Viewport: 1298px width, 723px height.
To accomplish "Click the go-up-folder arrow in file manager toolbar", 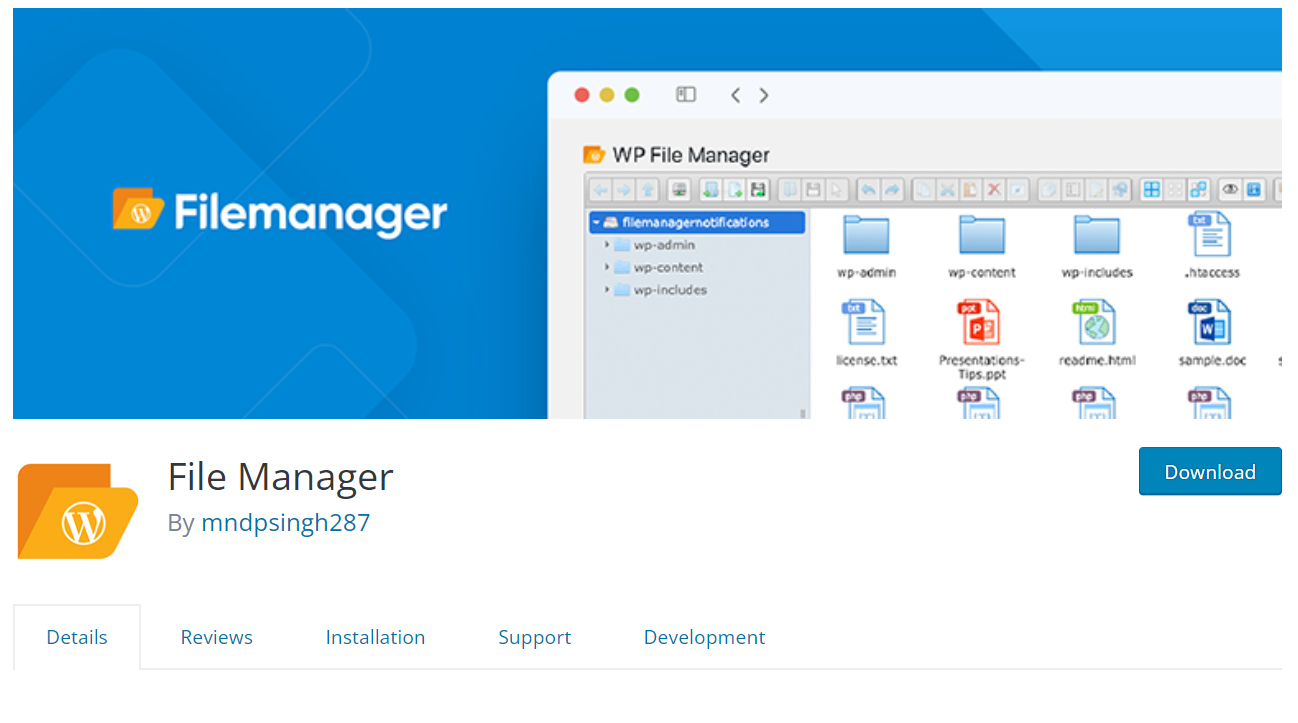I will [647, 190].
